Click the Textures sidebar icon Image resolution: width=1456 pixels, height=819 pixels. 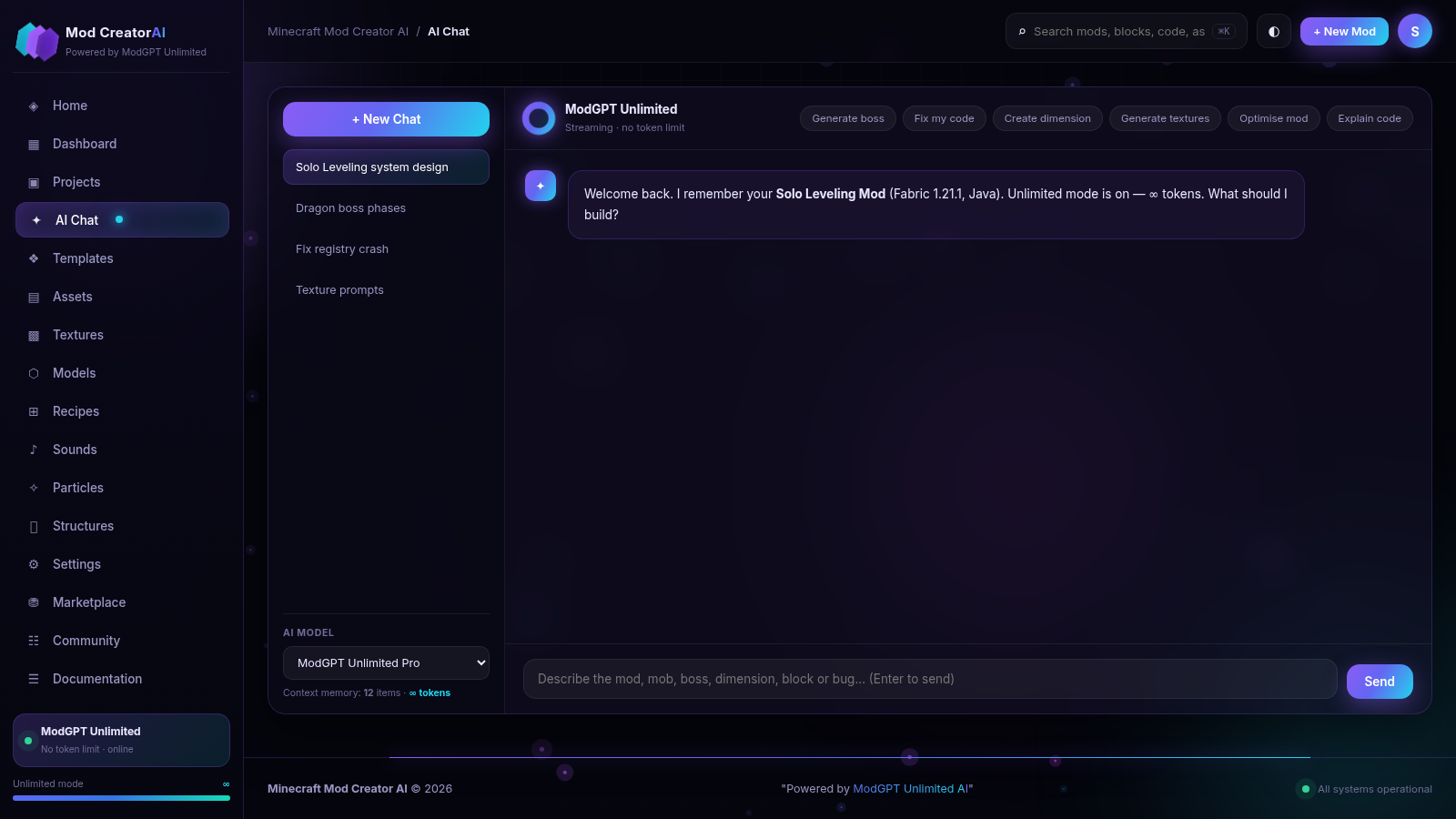[x=34, y=336]
